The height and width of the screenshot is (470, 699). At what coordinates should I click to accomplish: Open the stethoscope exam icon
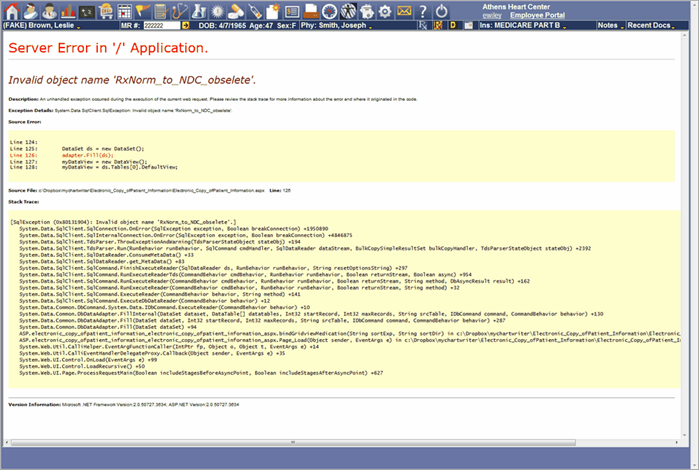177,10
